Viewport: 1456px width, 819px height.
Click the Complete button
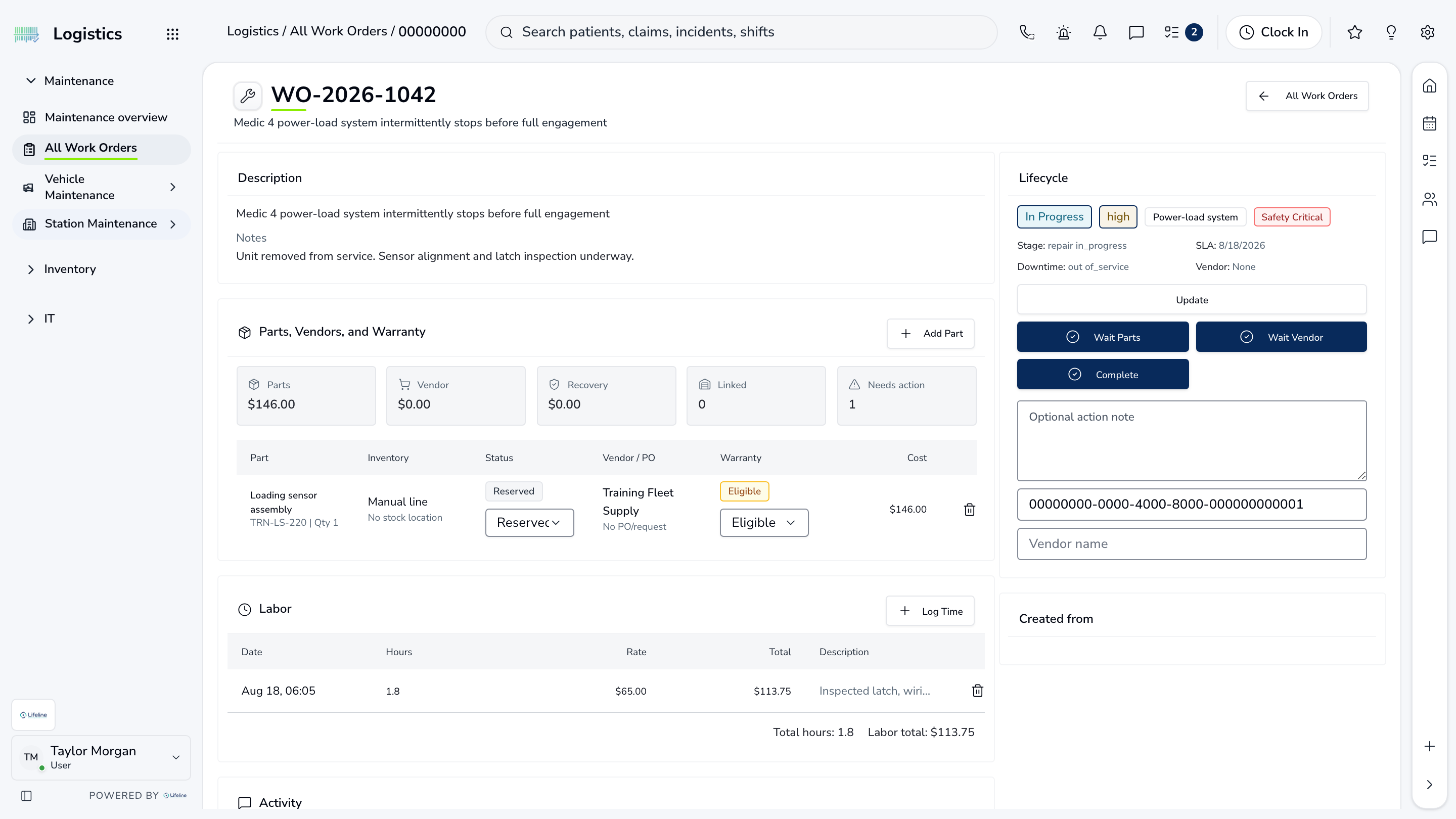click(1103, 374)
